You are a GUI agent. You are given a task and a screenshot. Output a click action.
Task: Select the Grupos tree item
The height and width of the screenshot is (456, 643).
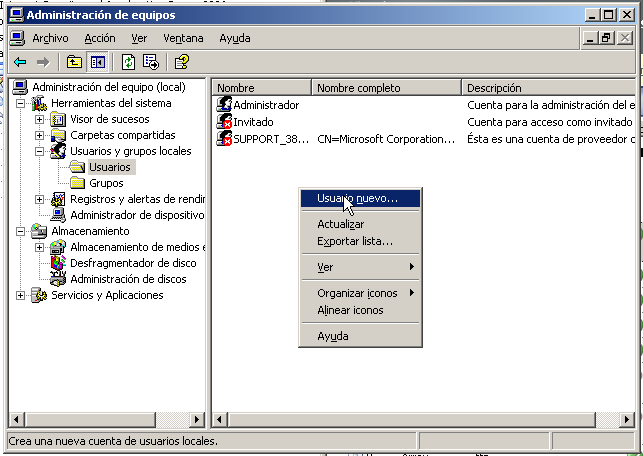[106, 183]
